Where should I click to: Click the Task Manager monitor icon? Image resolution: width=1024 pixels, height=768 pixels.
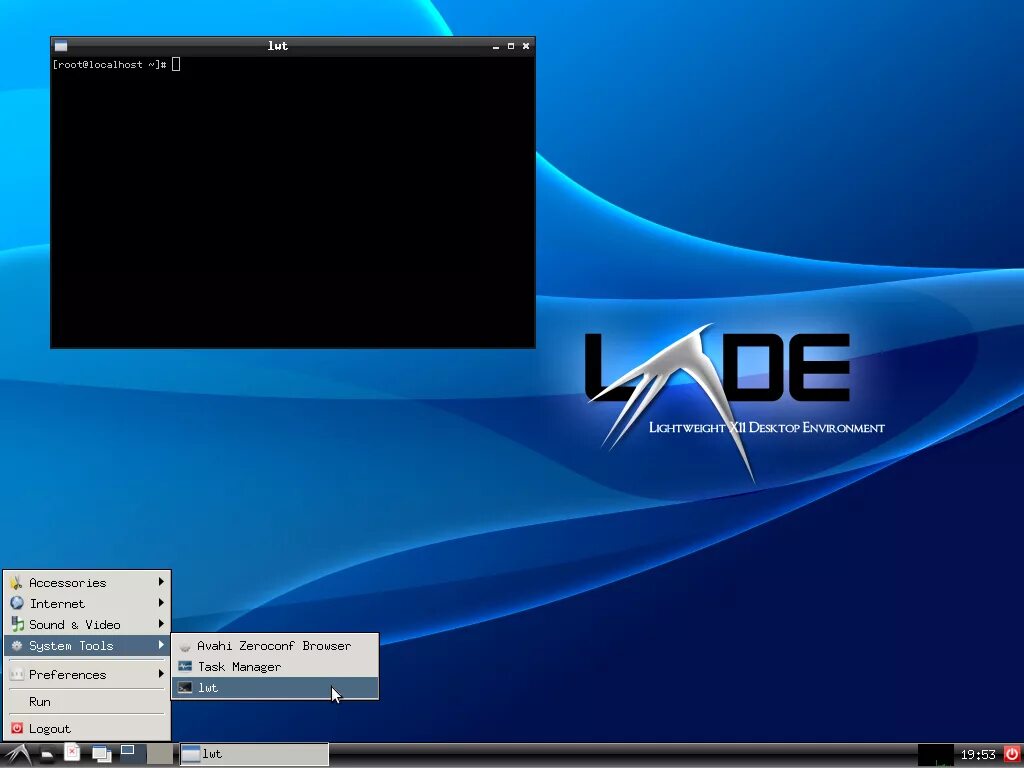point(185,667)
